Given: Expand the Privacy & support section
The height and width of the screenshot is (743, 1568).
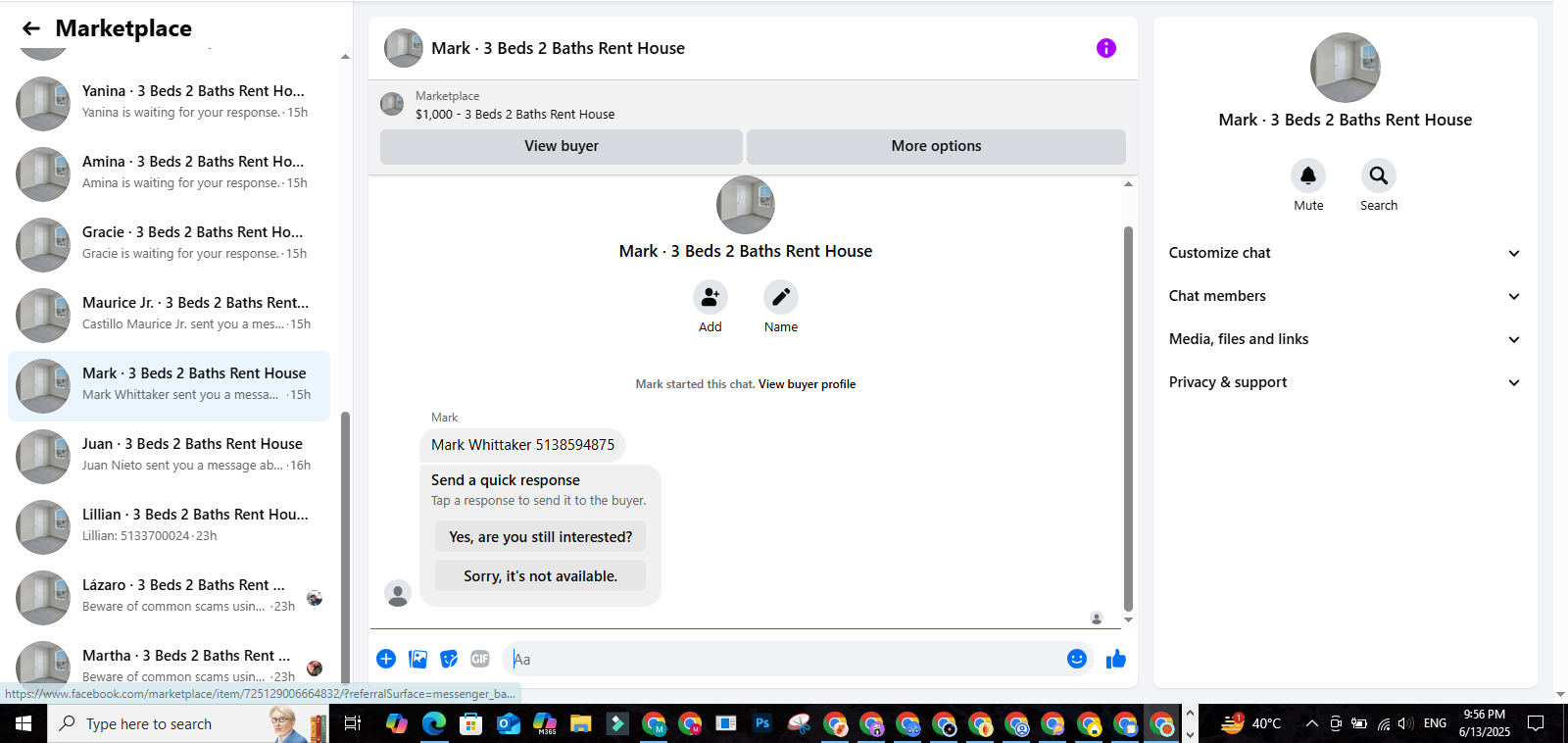Looking at the screenshot, I should [1345, 382].
